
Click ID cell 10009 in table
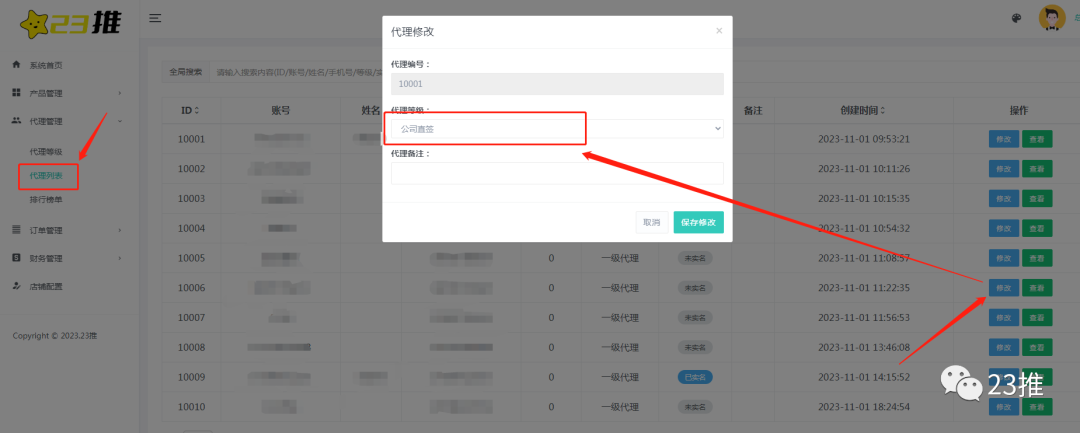(191, 377)
